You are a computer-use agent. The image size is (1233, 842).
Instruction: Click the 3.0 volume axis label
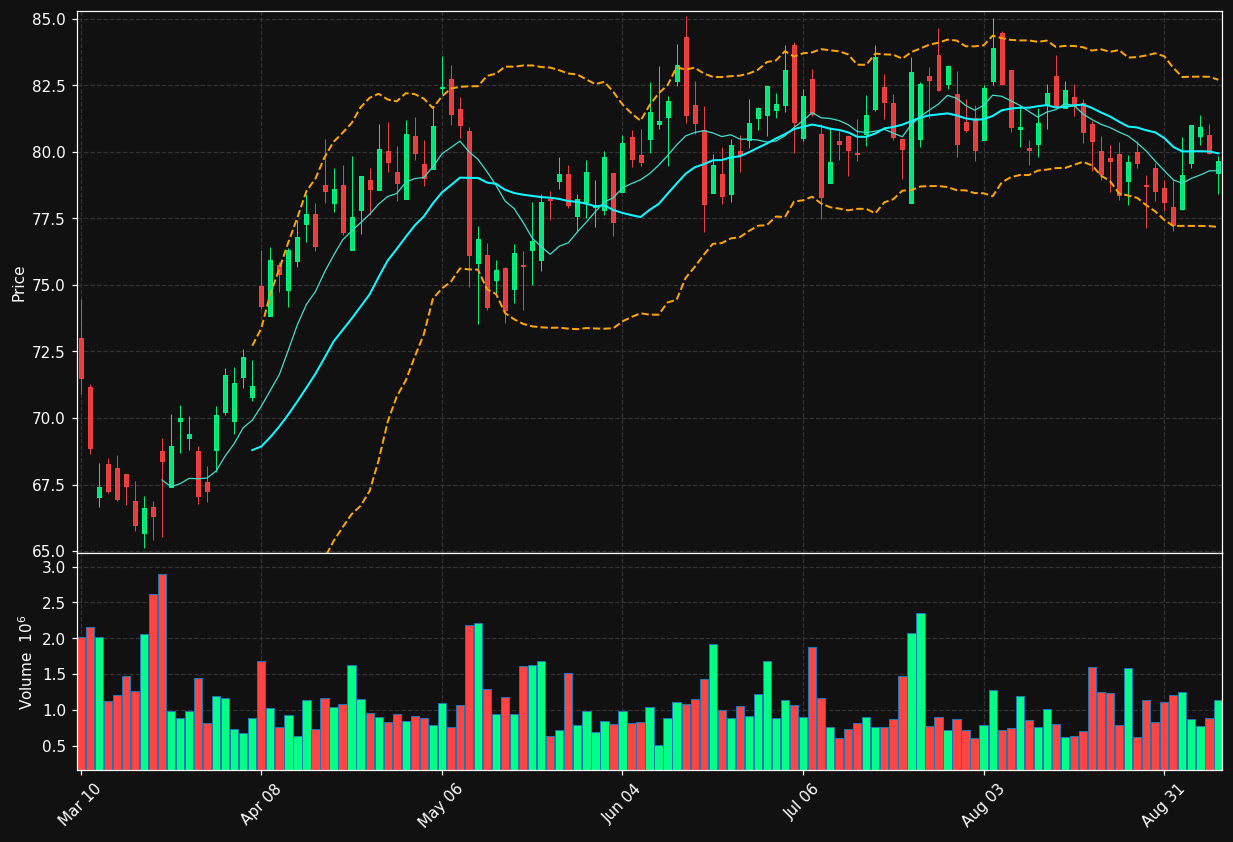(x=55, y=567)
